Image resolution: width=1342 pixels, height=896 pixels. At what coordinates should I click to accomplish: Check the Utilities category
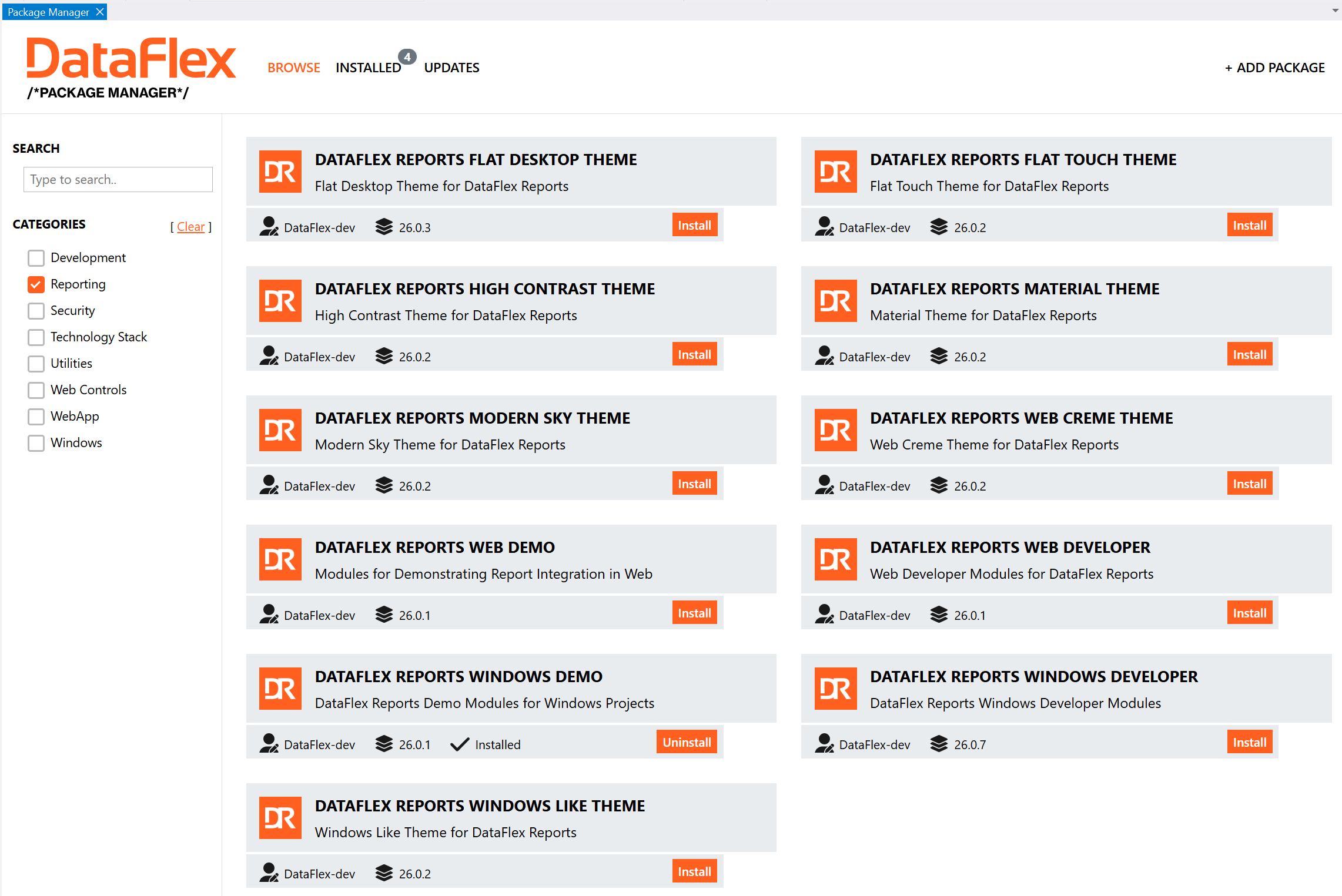(x=36, y=364)
